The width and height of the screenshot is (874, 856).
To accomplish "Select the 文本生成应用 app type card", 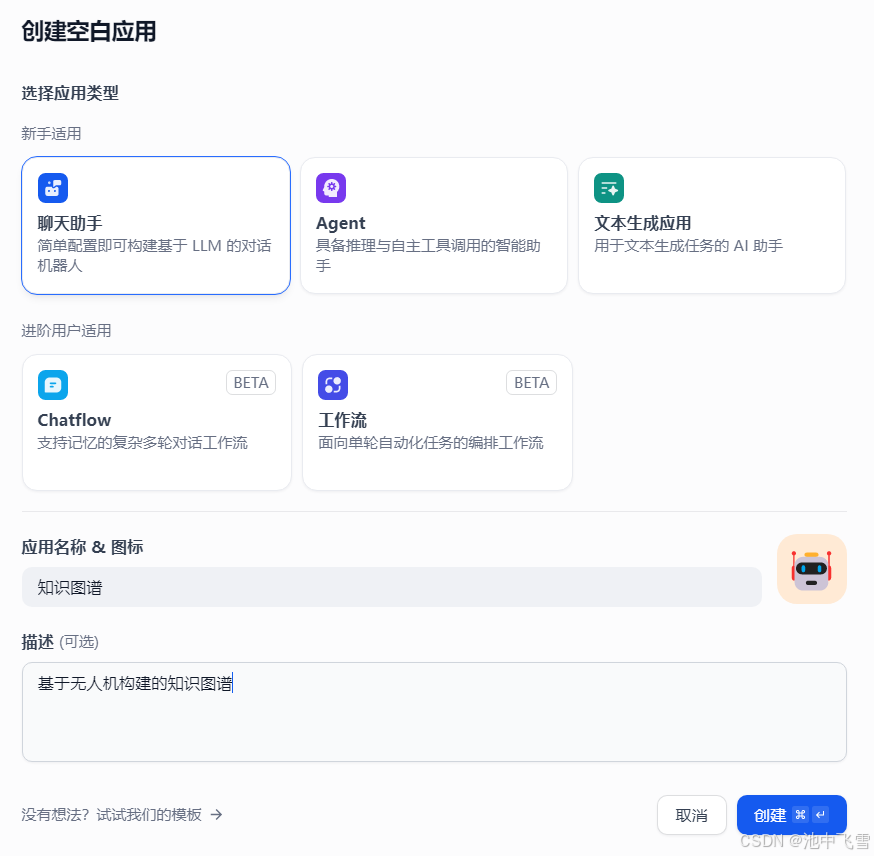I will click(x=712, y=225).
